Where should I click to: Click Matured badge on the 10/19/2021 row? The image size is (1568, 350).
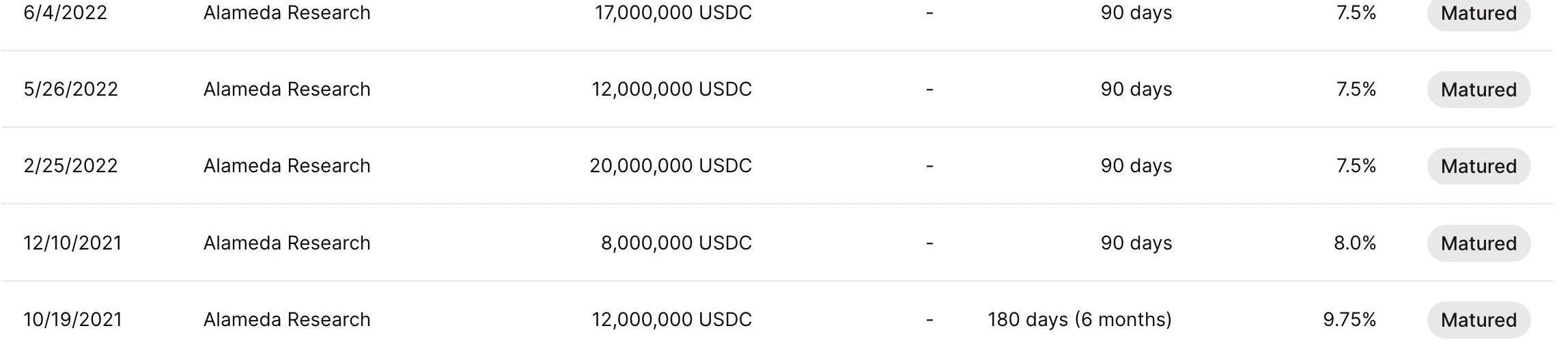point(1479,320)
